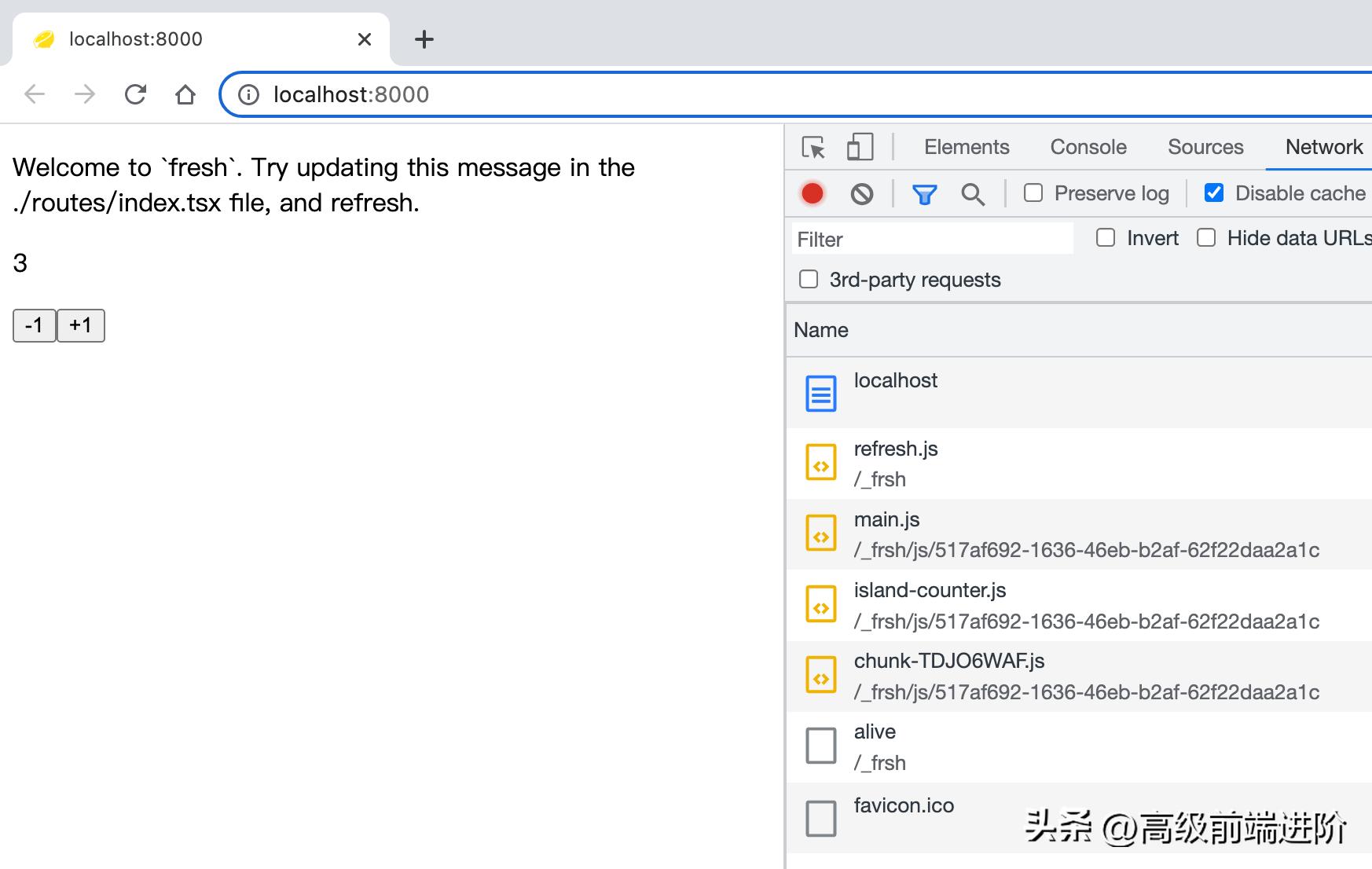Select the alive request

coord(1079,746)
